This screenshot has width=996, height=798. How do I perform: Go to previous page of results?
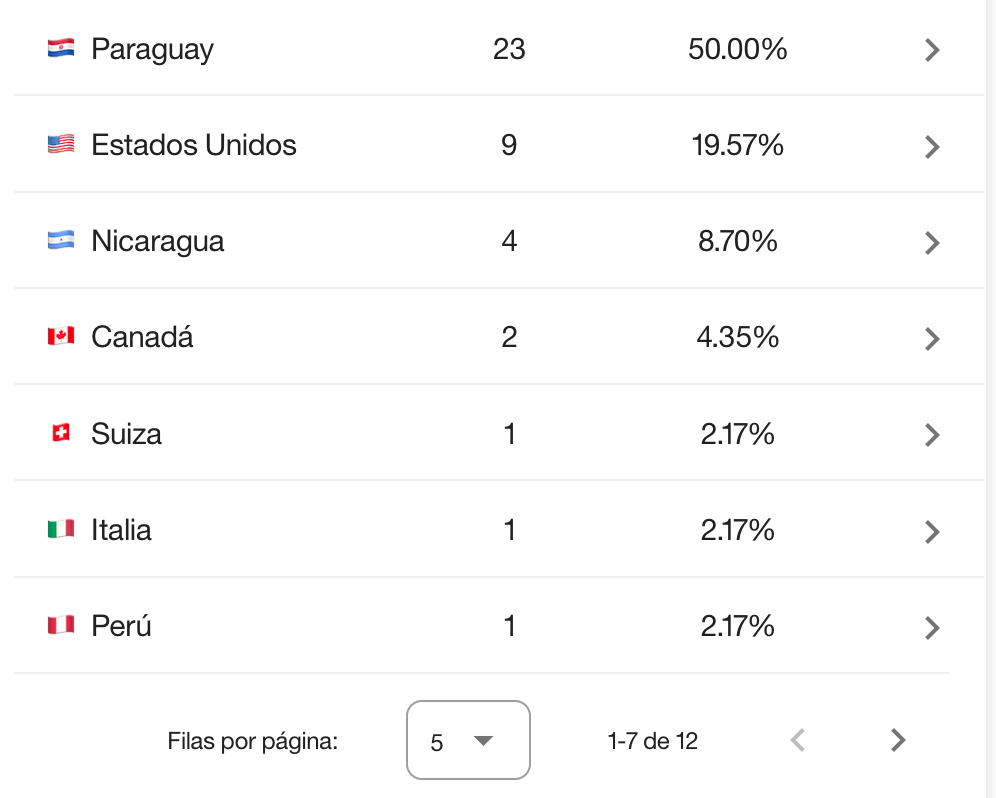click(797, 740)
